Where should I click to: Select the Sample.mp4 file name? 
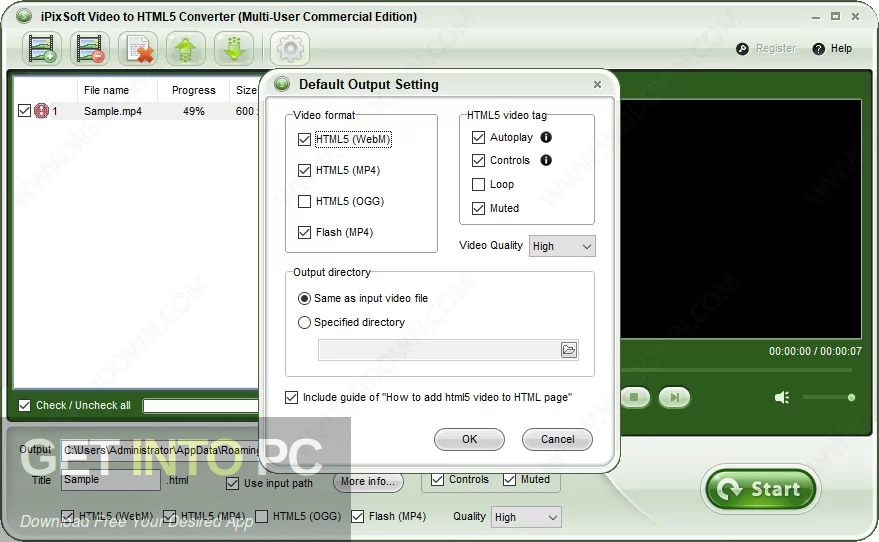113,111
